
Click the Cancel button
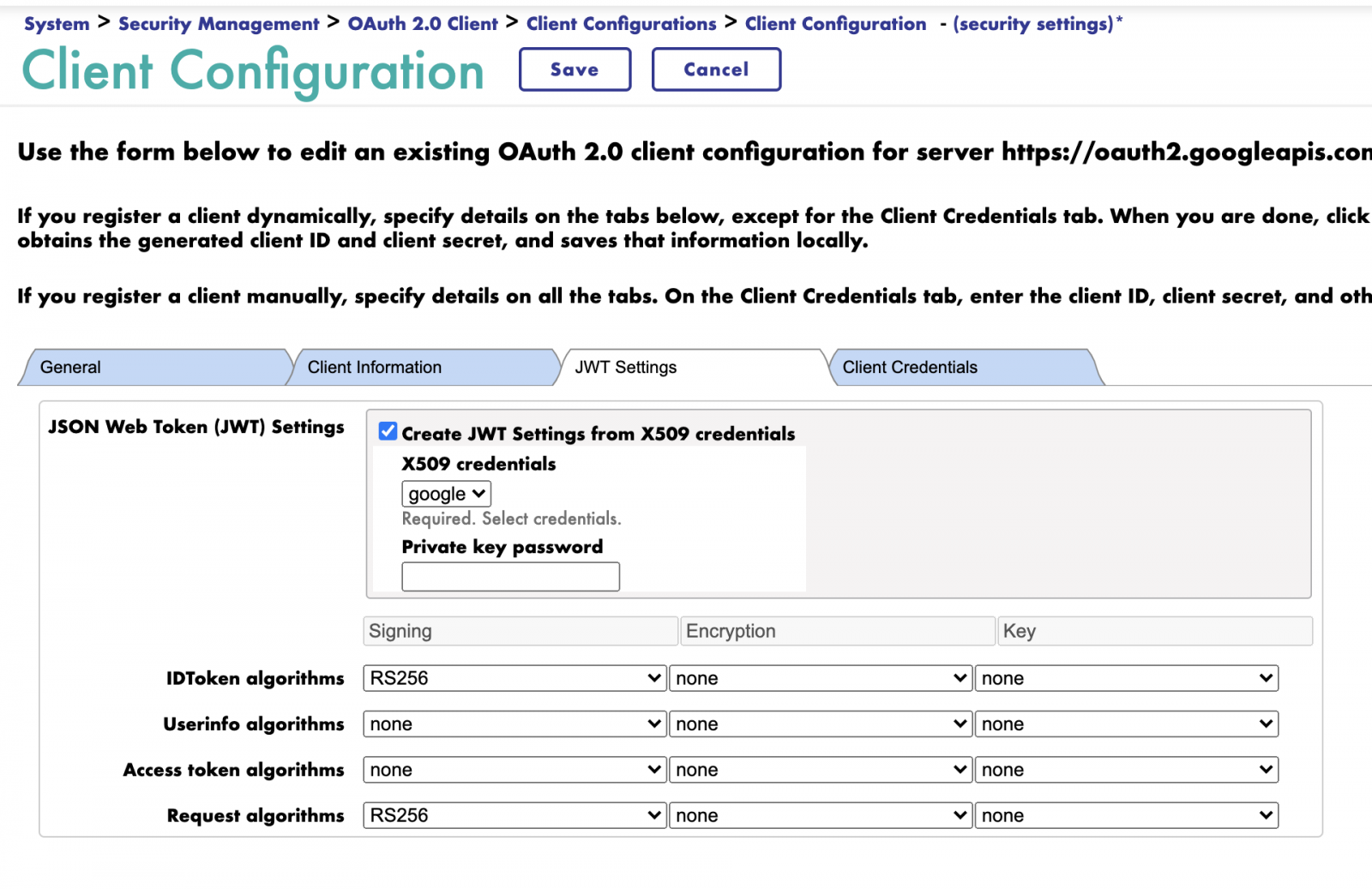[716, 69]
